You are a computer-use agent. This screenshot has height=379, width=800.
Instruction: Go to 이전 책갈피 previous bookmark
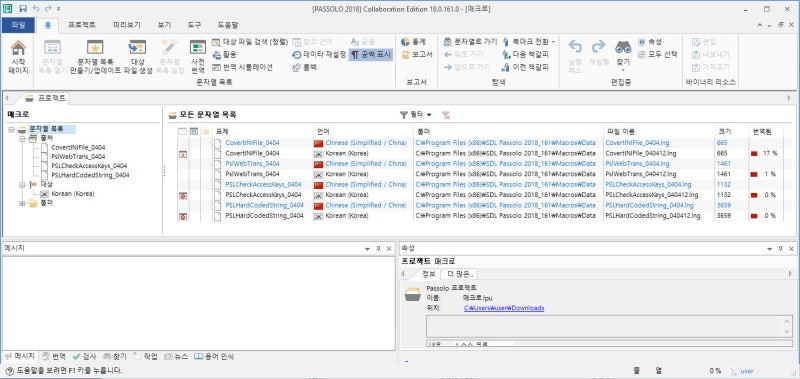coord(526,67)
